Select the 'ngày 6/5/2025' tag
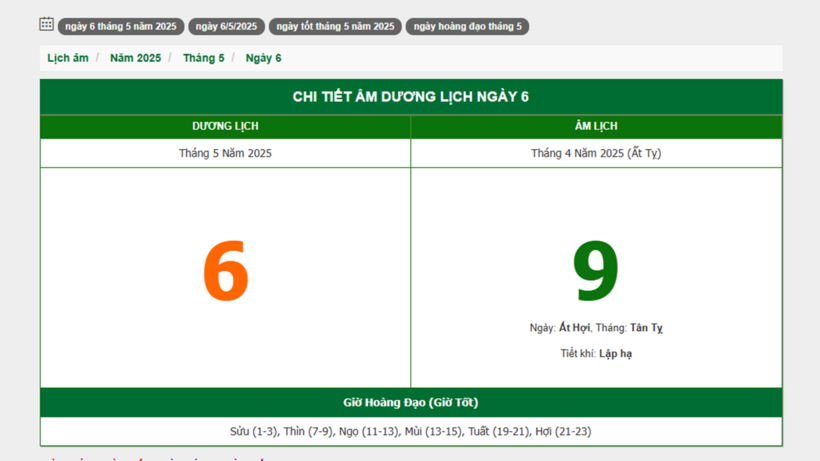Image resolution: width=820 pixels, height=461 pixels. (226, 26)
